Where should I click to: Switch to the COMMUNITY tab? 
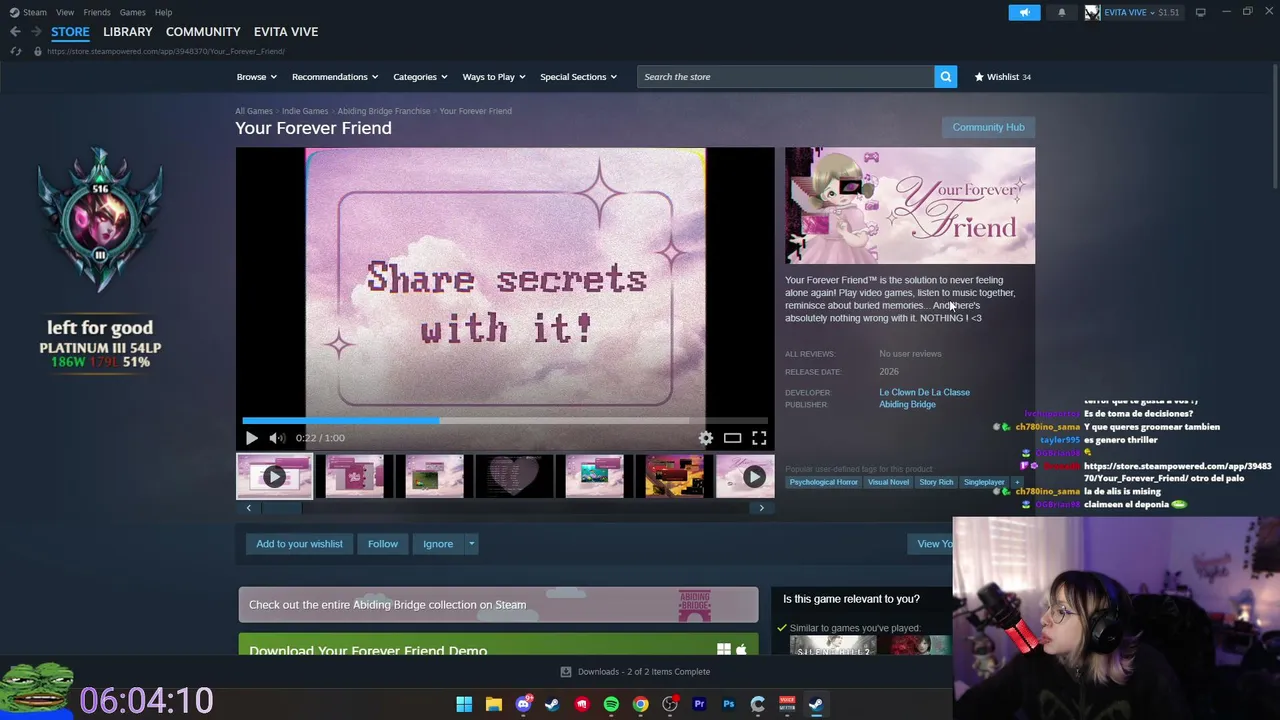tap(203, 32)
